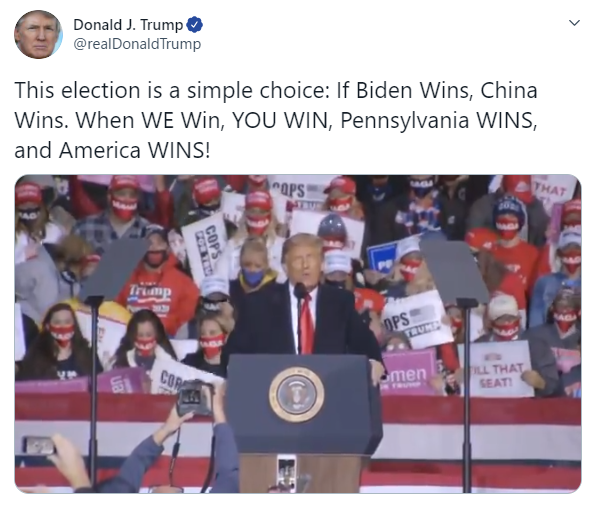The width and height of the screenshot is (596, 523).
Task: Click the blue verified checkmark badge
Action: tap(194, 25)
